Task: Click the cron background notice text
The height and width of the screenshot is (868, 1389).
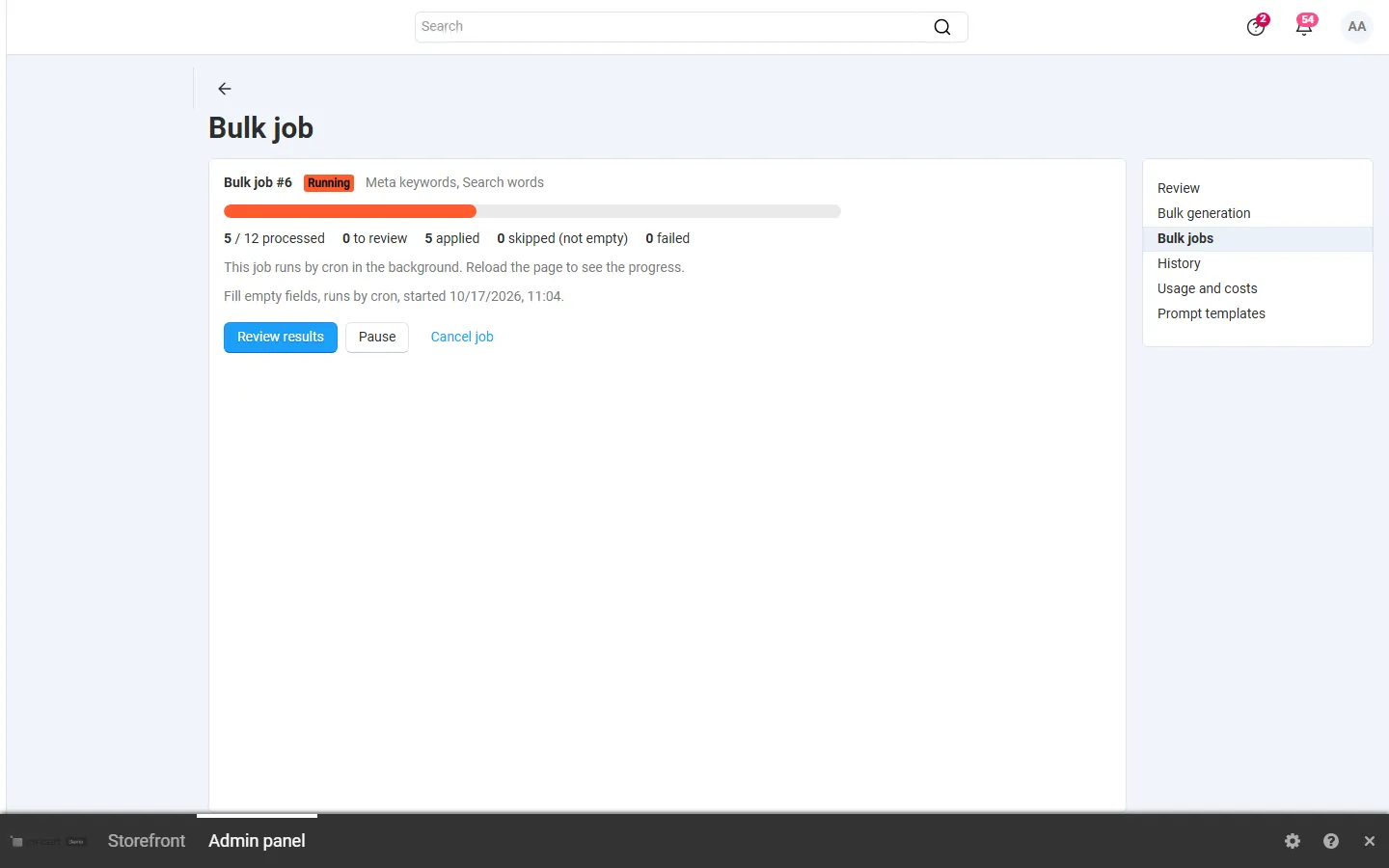Action: [454, 267]
